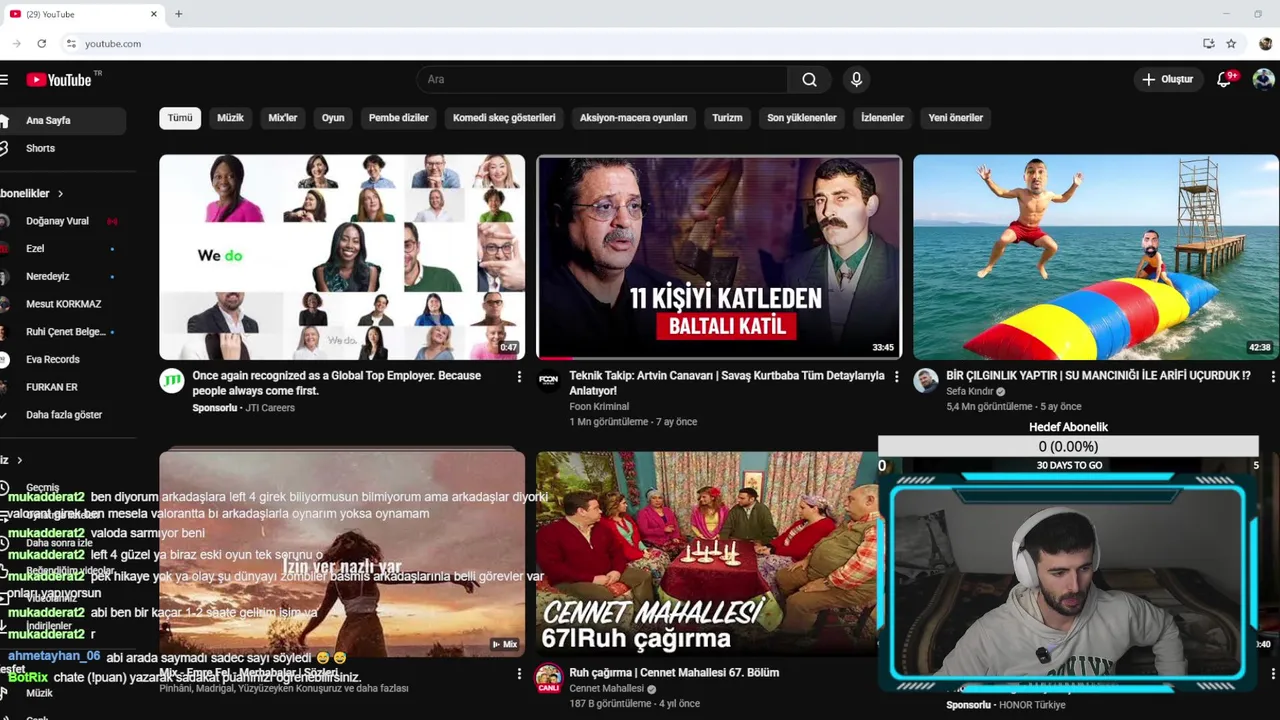Open more options for the Mix card
Image resolution: width=1280 pixels, height=720 pixels.
[519, 674]
